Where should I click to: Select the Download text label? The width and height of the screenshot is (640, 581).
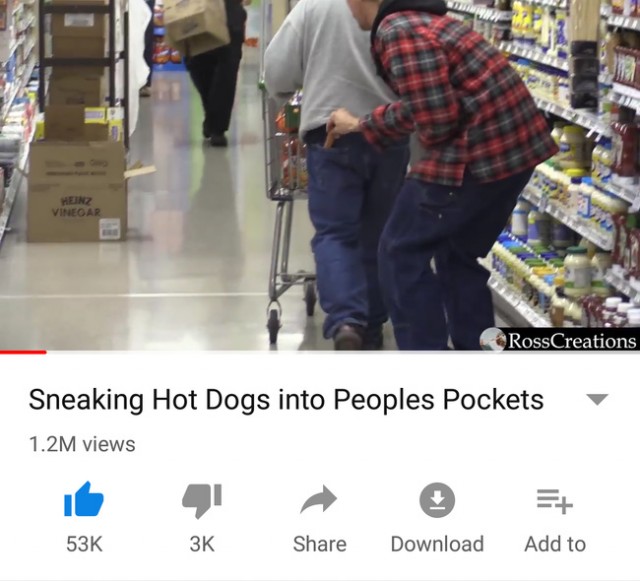click(437, 544)
